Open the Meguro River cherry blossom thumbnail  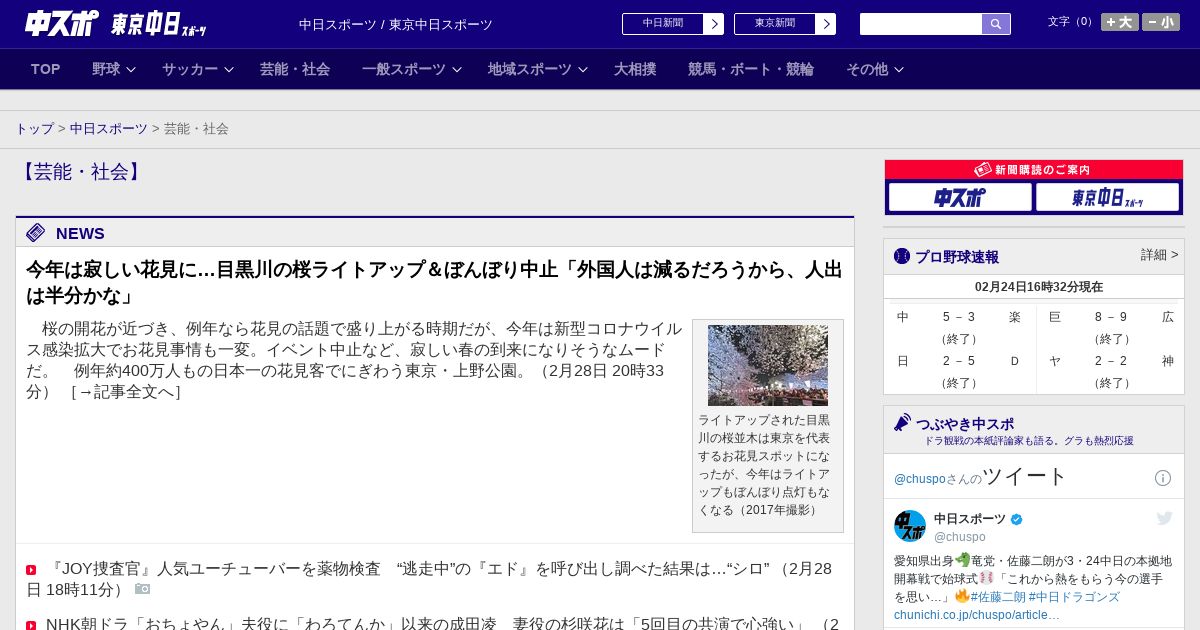768,365
